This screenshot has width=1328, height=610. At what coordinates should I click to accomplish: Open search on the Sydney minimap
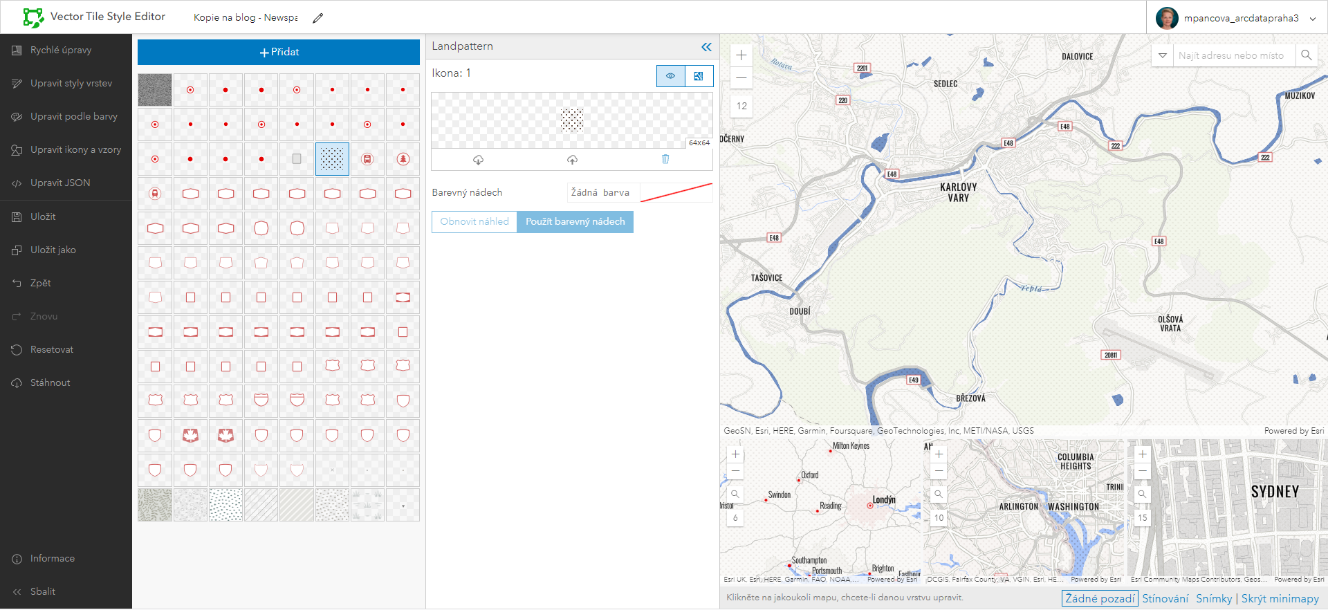coord(1142,494)
